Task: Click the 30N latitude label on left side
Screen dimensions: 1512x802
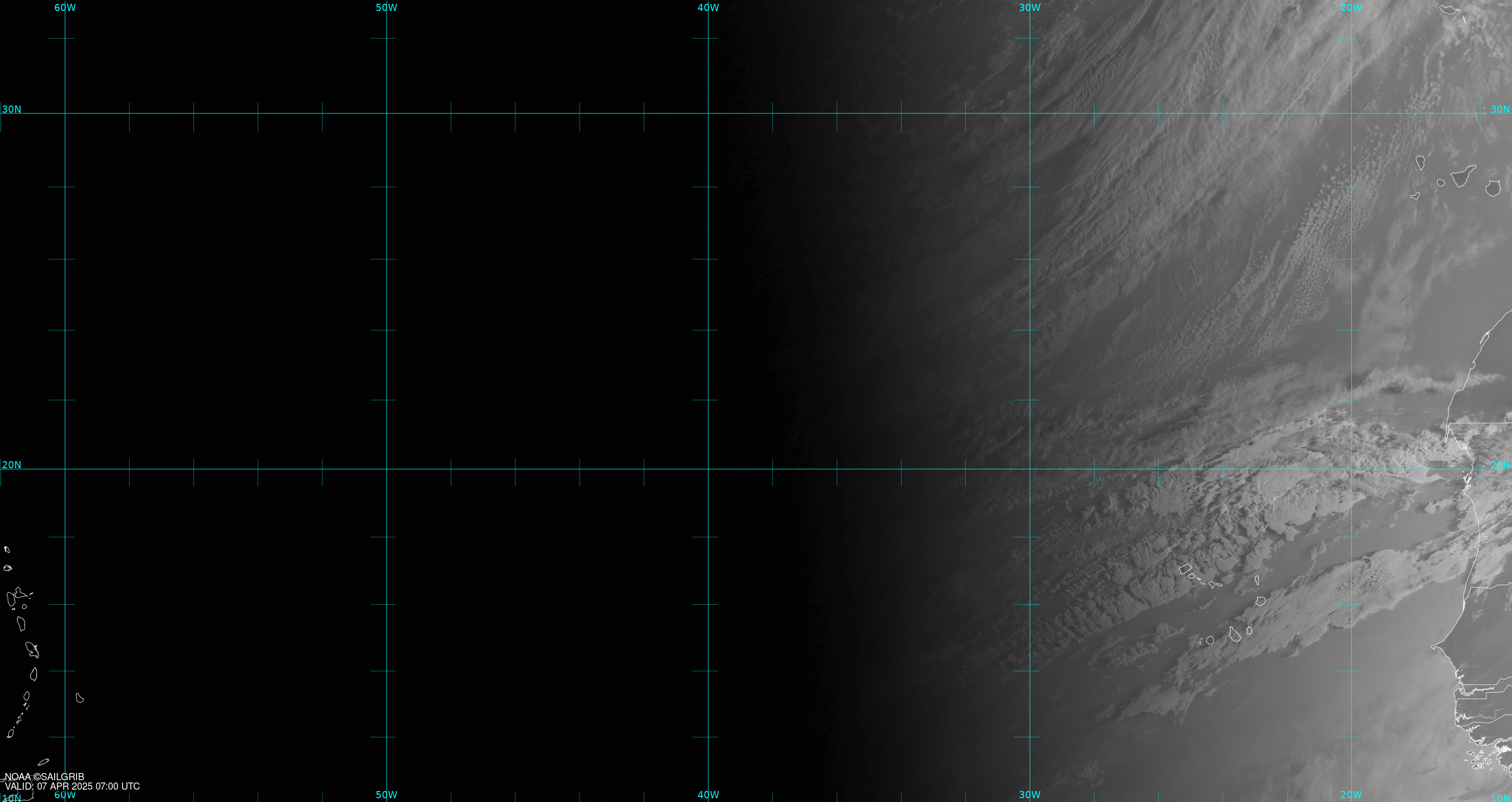Action: [12, 109]
